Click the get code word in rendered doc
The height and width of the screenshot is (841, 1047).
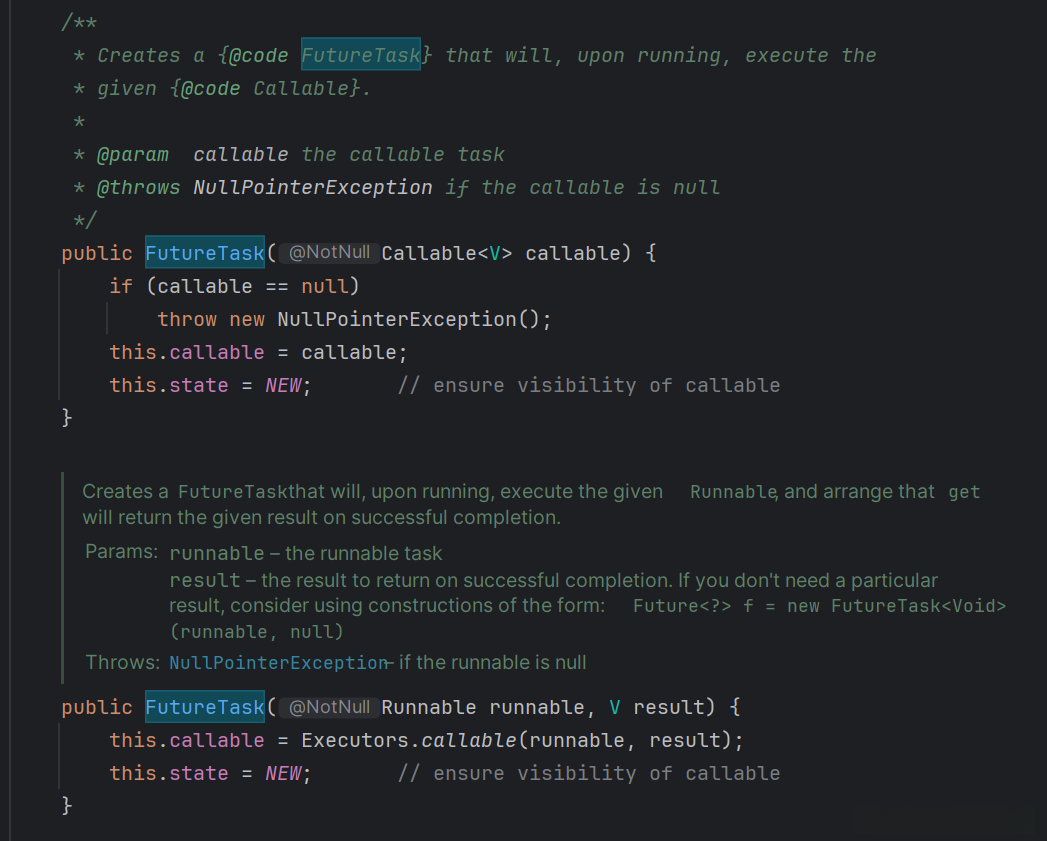click(x=964, y=491)
